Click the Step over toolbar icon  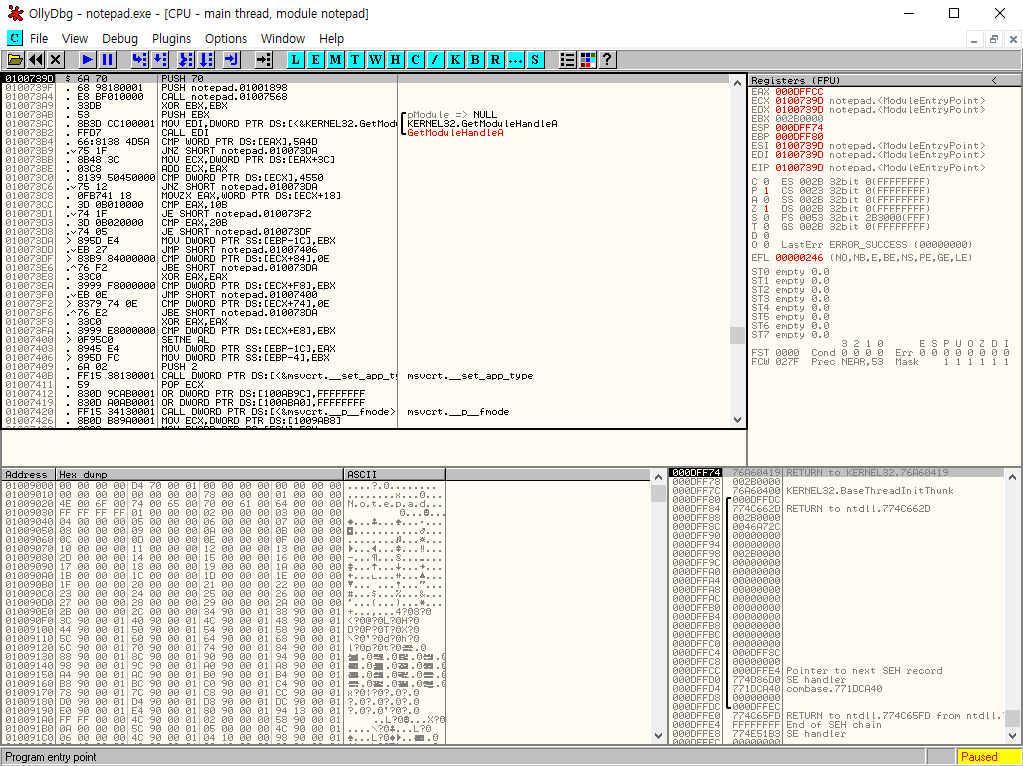(x=159, y=60)
